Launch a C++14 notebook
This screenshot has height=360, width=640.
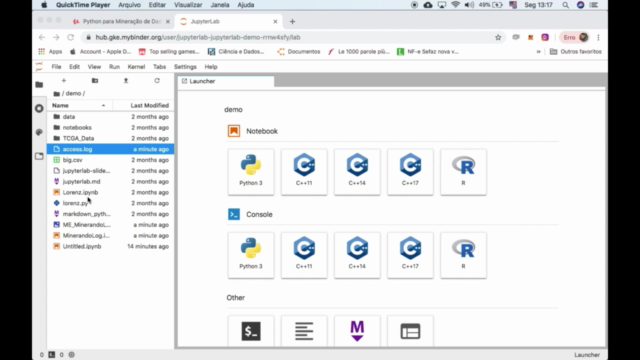(x=357, y=172)
